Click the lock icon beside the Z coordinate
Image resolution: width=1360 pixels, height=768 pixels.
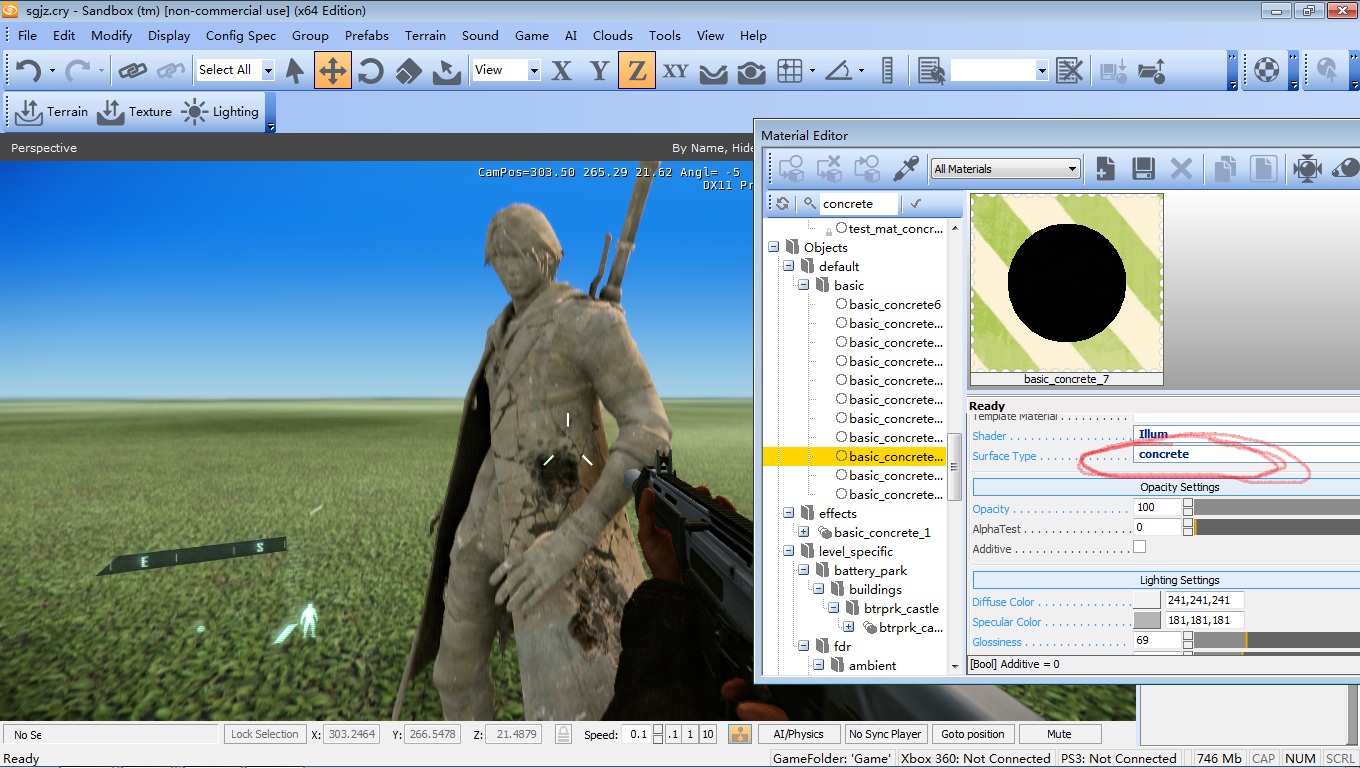(563, 734)
